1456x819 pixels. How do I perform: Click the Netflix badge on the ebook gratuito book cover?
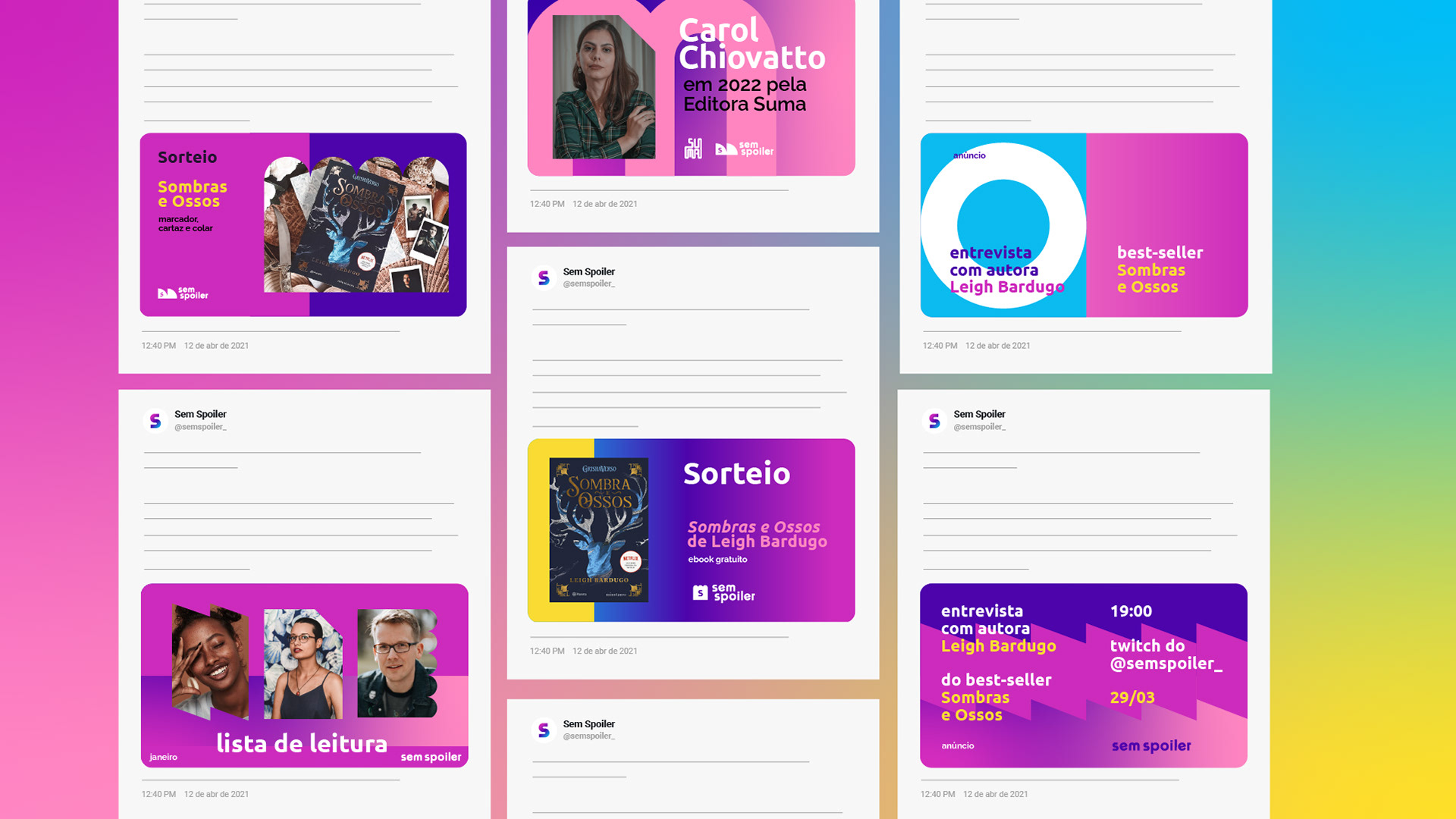coord(630,562)
